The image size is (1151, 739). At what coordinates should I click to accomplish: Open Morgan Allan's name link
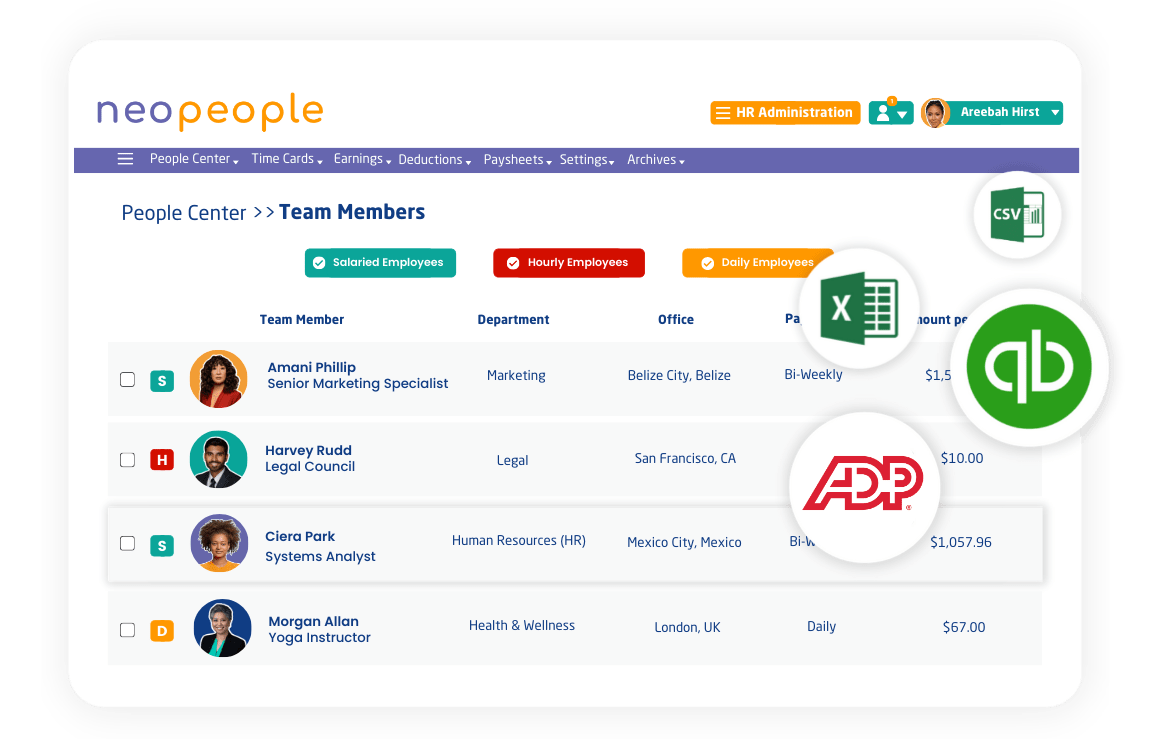(x=313, y=622)
